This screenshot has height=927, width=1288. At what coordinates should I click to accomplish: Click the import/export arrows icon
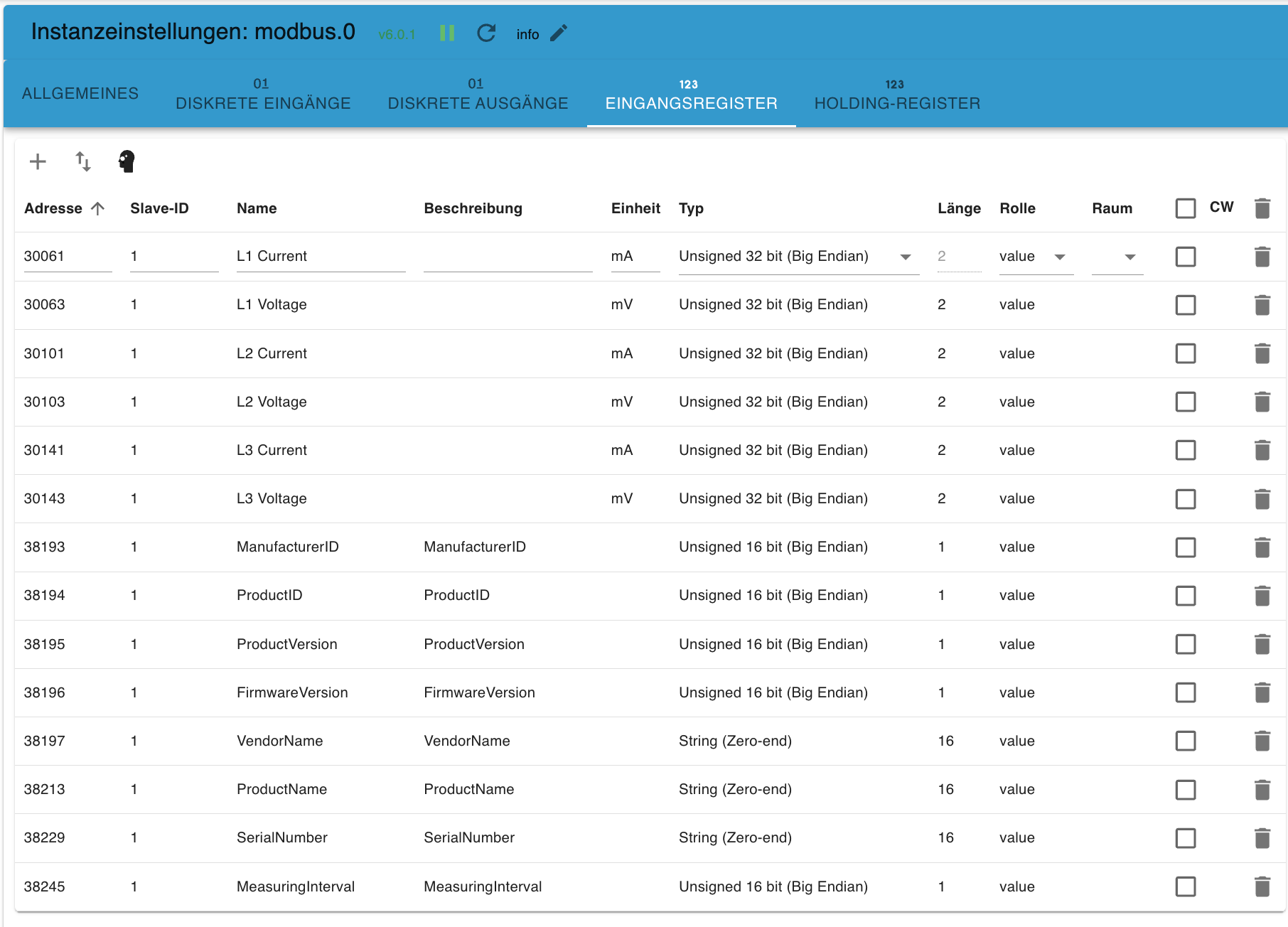(83, 161)
